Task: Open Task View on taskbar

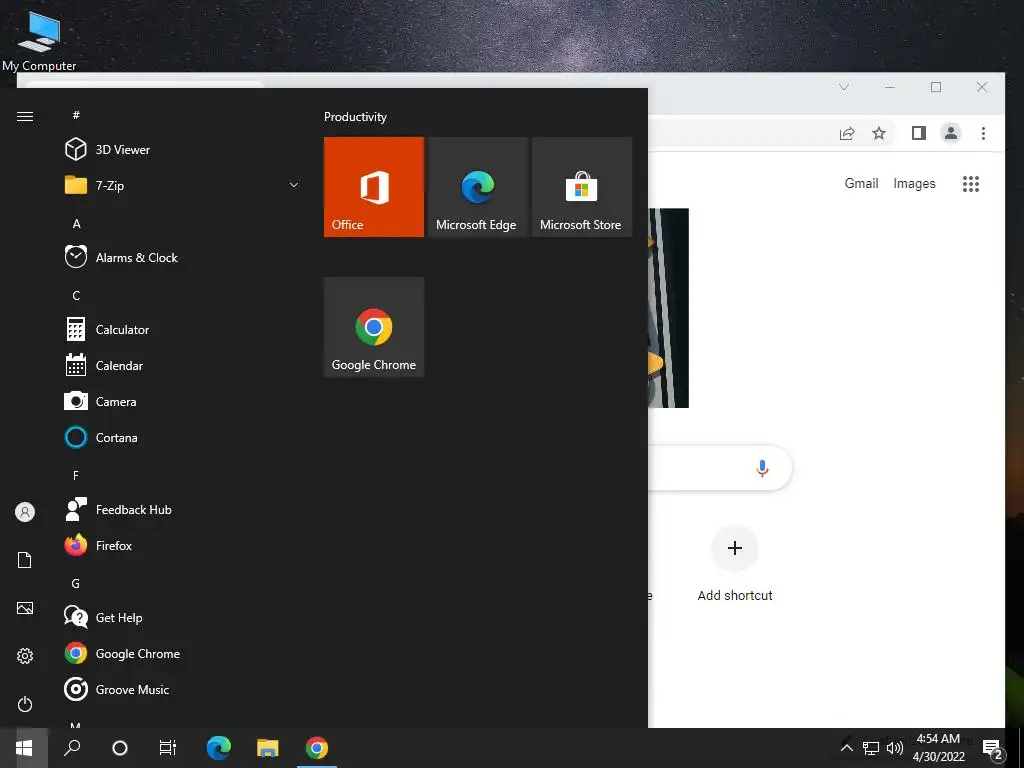Action: click(168, 748)
